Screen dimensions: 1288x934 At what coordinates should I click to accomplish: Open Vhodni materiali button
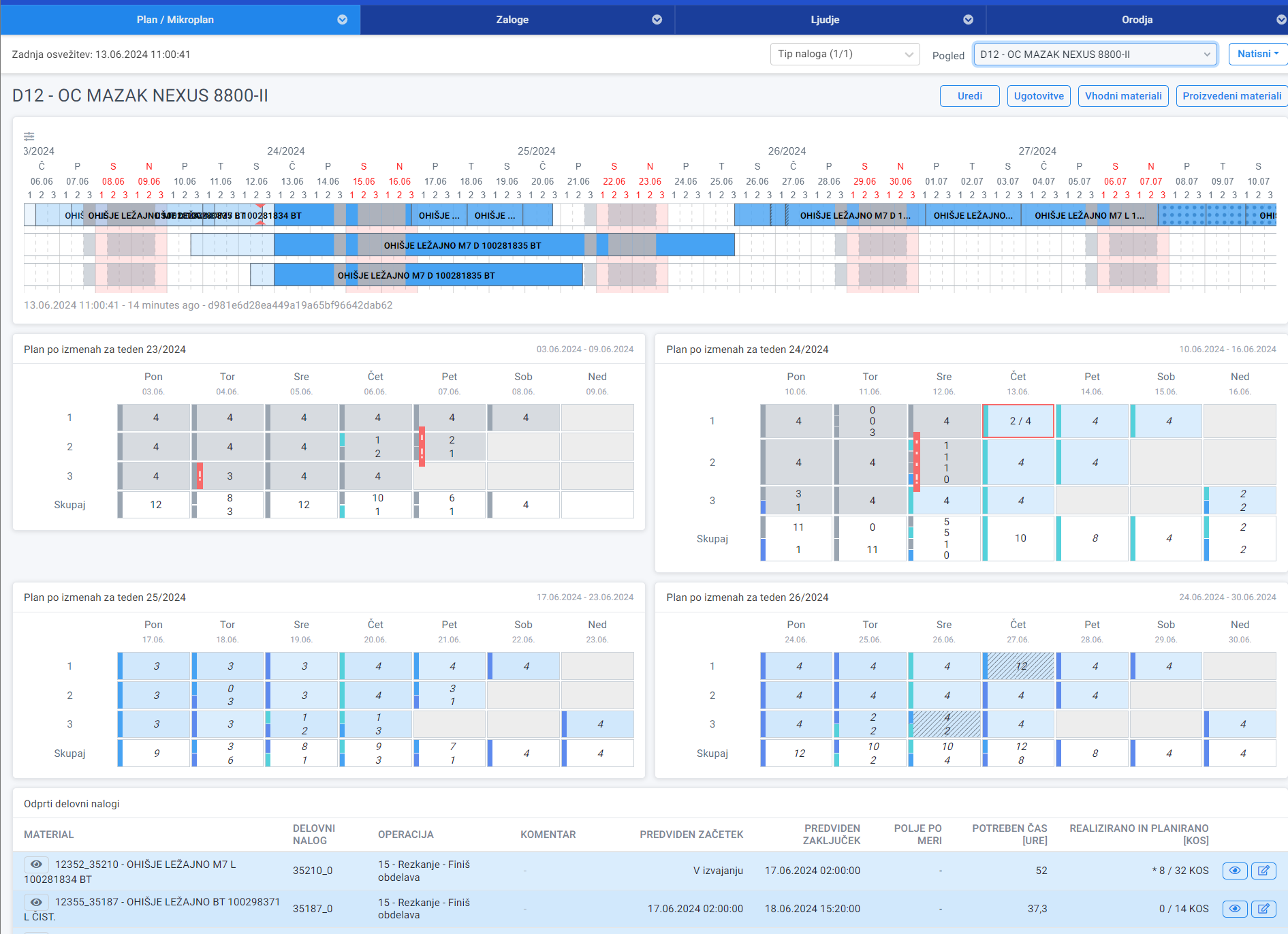click(1123, 96)
